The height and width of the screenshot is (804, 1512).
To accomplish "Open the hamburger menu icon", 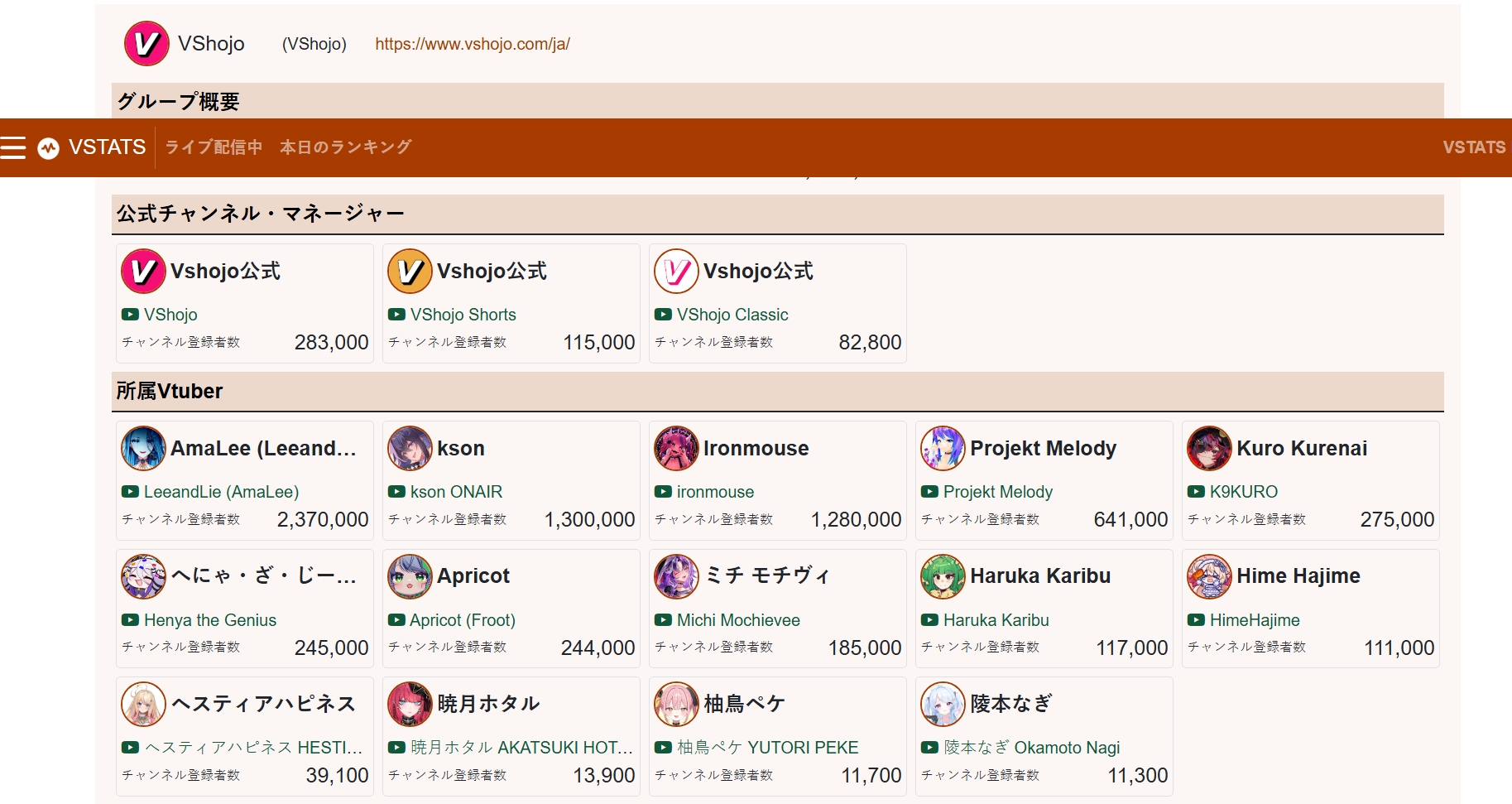I will click(13, 147).
